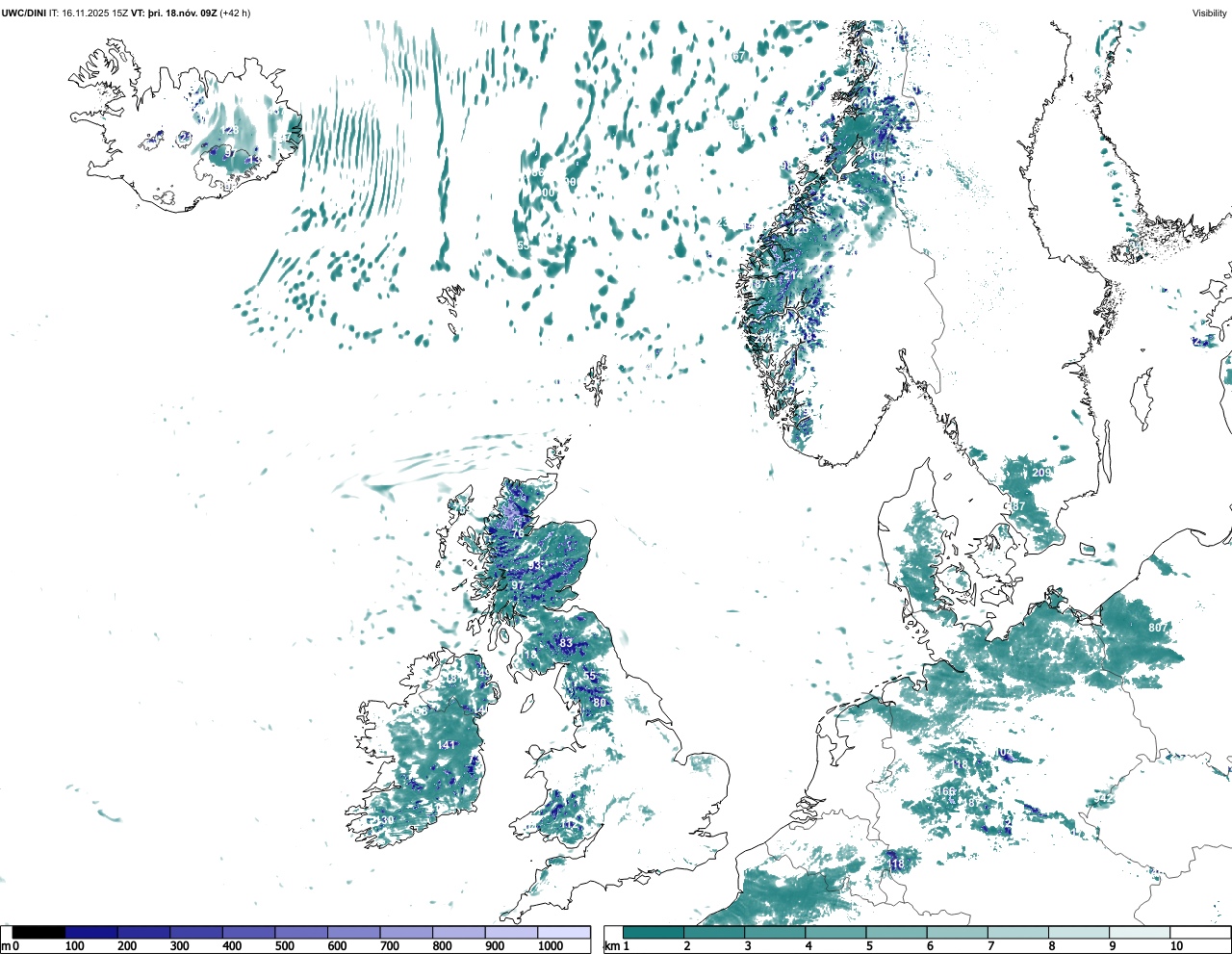Select the valid time þri. 18.nóv. 09Z

point(183,13)
